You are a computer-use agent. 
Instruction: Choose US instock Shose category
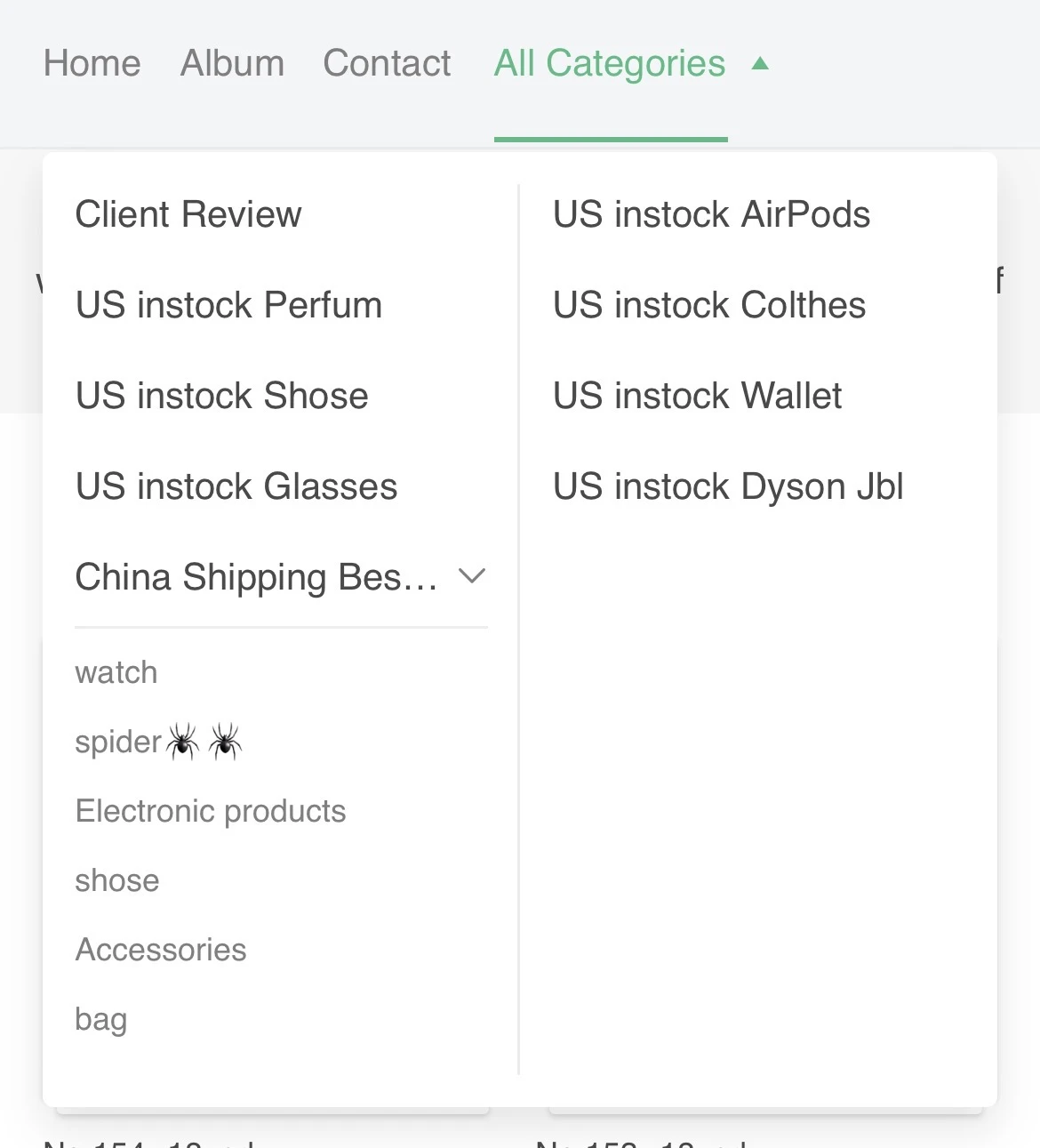pyautogui.click(x=222, y=396)
